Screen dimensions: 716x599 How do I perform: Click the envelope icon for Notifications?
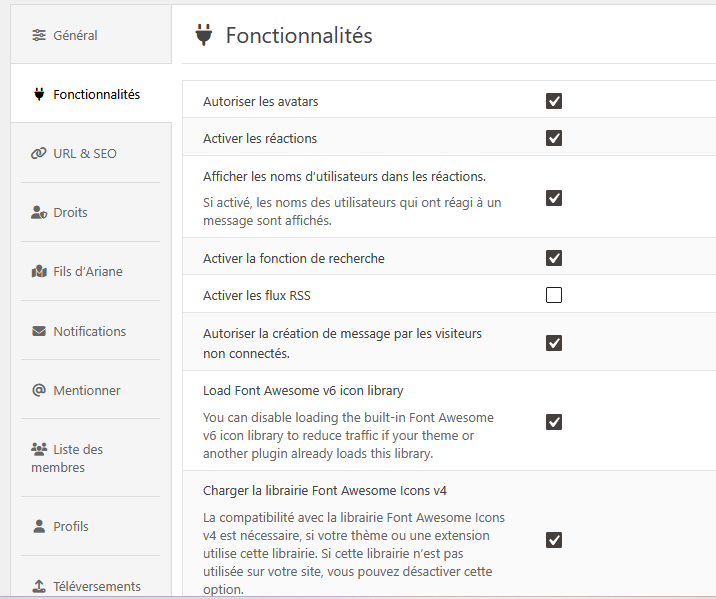click(x=39, y=331)
